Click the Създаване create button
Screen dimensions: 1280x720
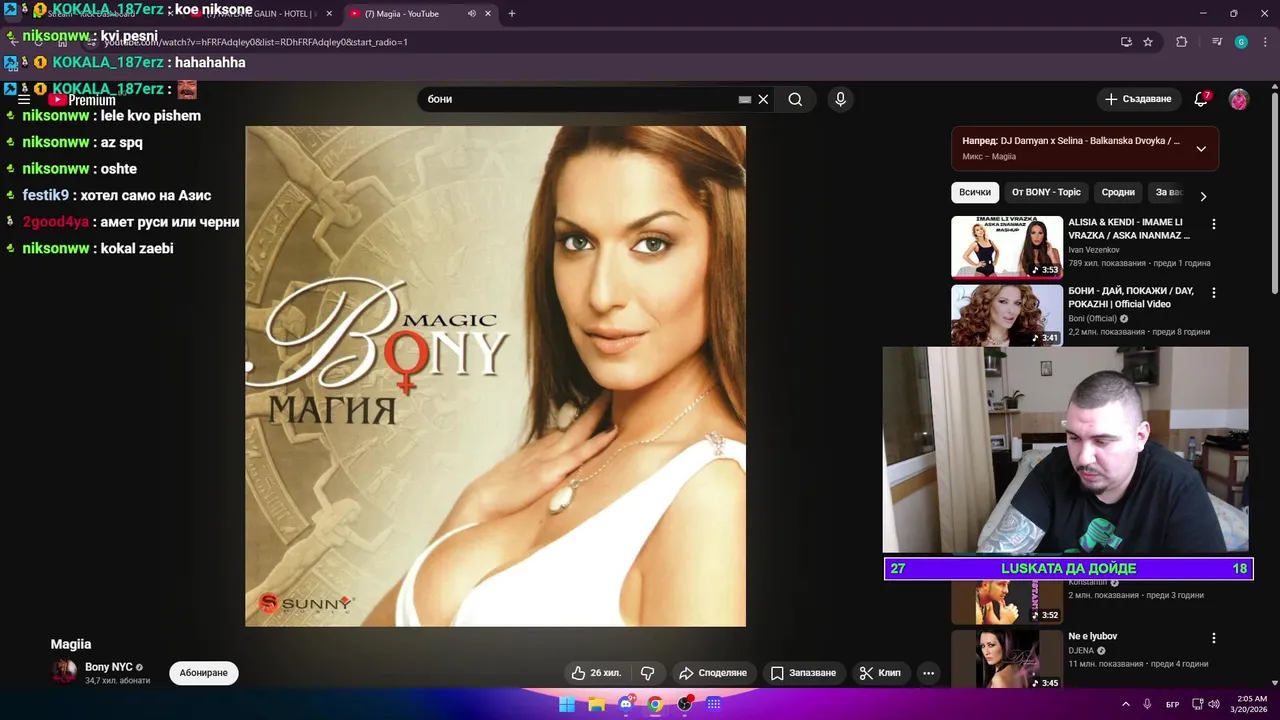pyautogui.click(x=1137, y=99)
